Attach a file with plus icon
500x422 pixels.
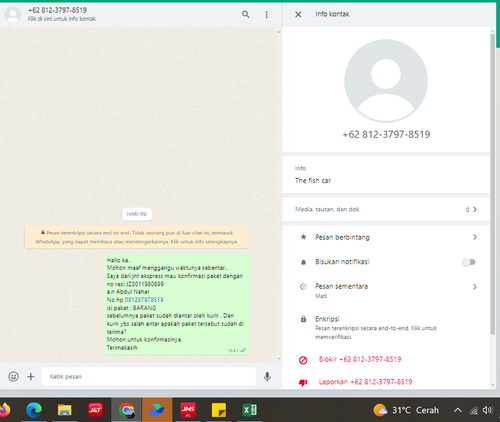pos(31,376)
